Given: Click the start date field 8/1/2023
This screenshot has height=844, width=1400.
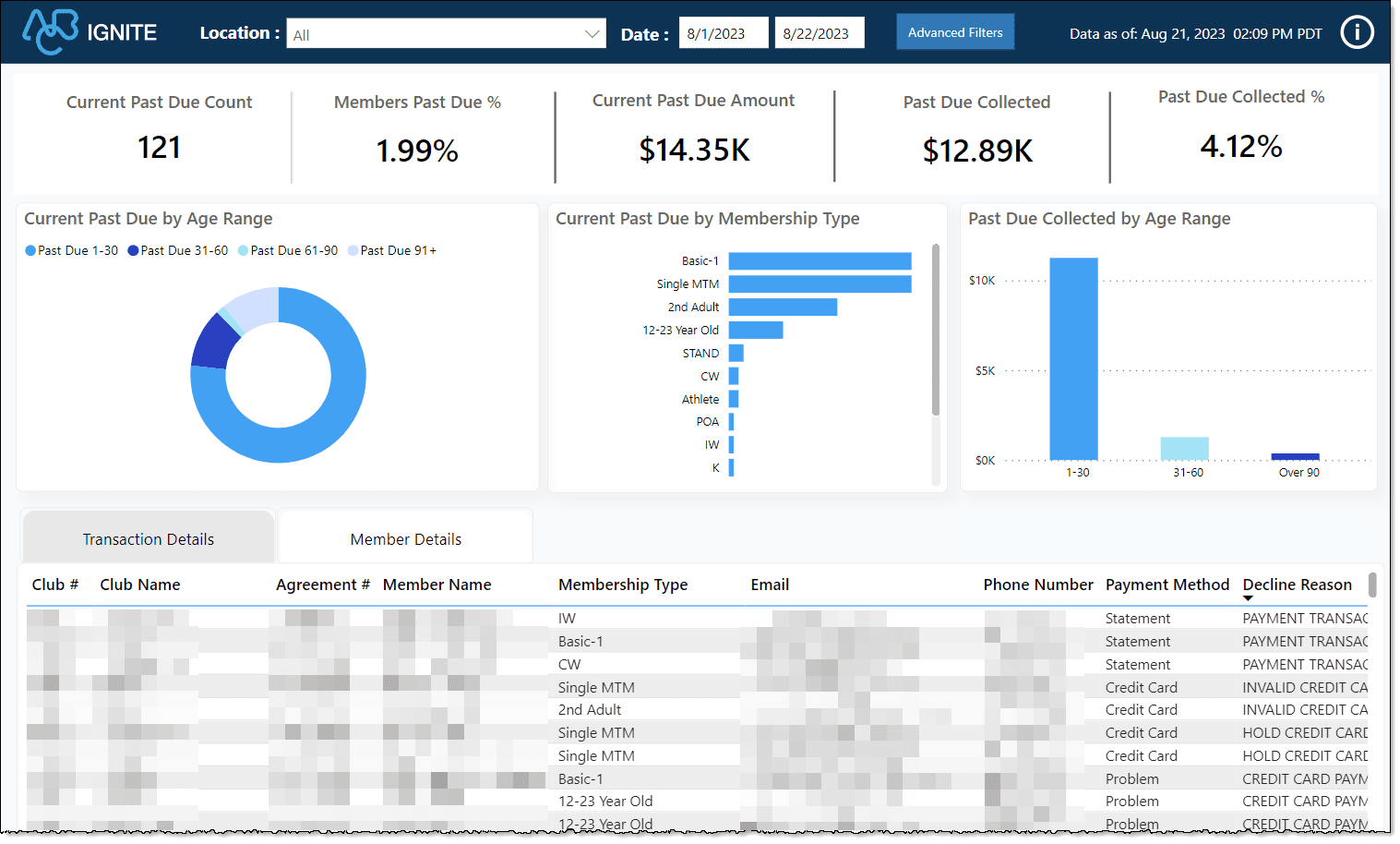Looking at the screenshot, I should point(724,33).
